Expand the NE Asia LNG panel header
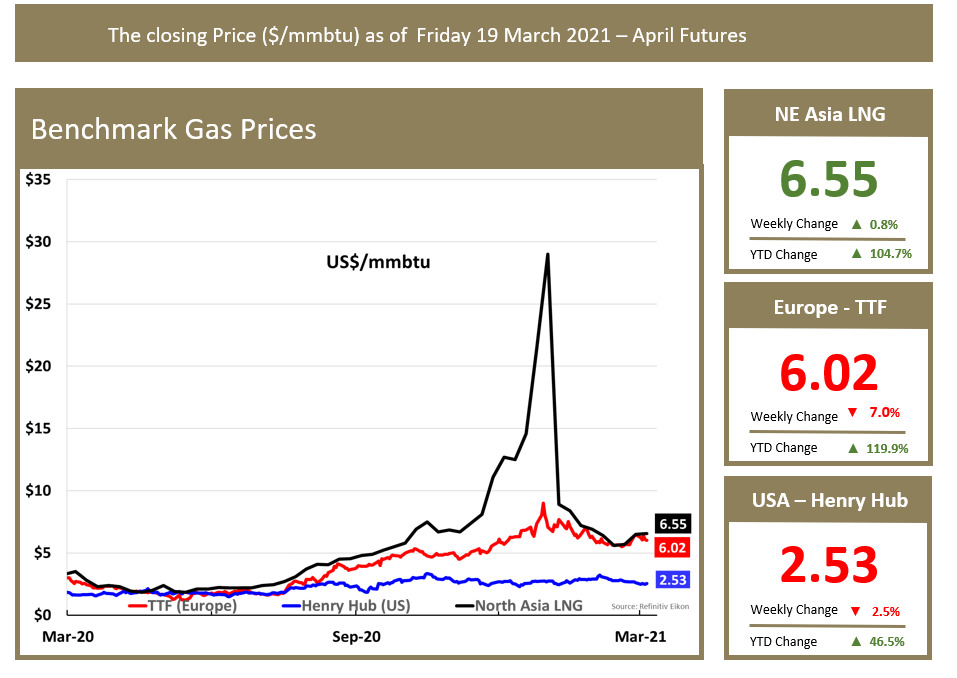The image size is (957, 678). tap(828, 113)
